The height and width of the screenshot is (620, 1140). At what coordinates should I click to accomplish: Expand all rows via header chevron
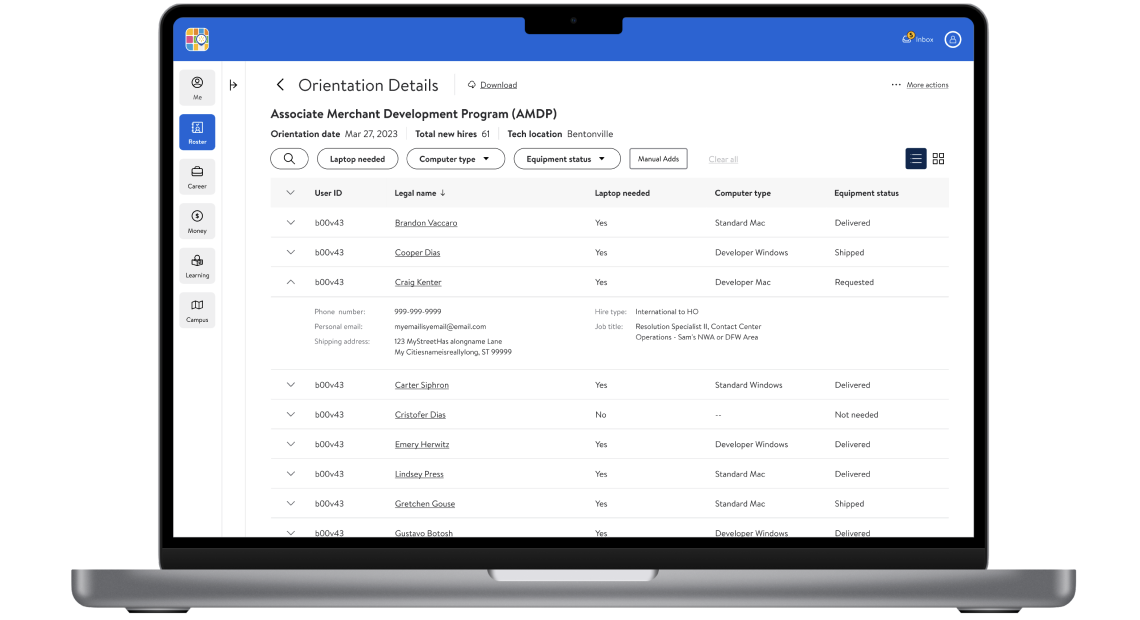click(290, 193)
